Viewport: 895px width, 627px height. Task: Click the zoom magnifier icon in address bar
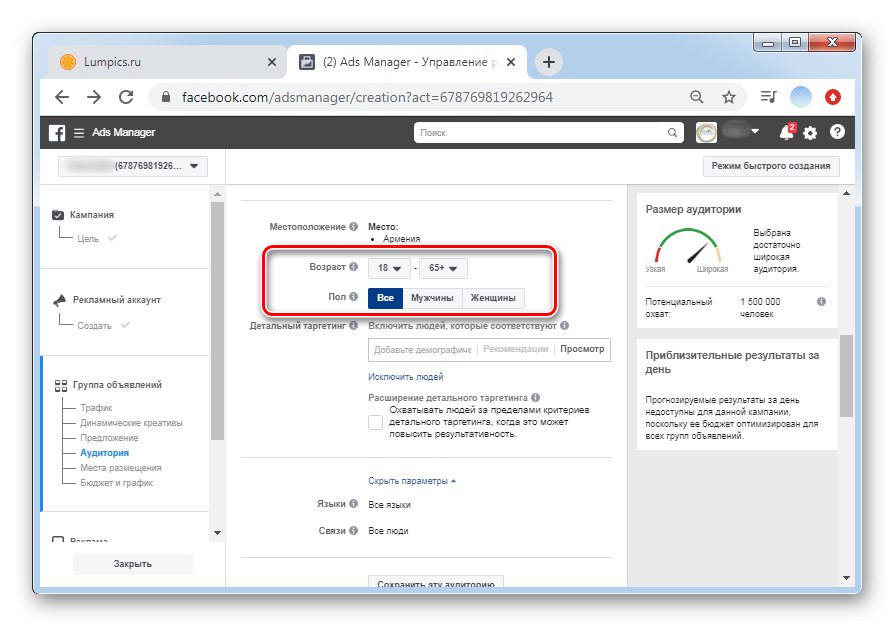click(x=696, y=97)
